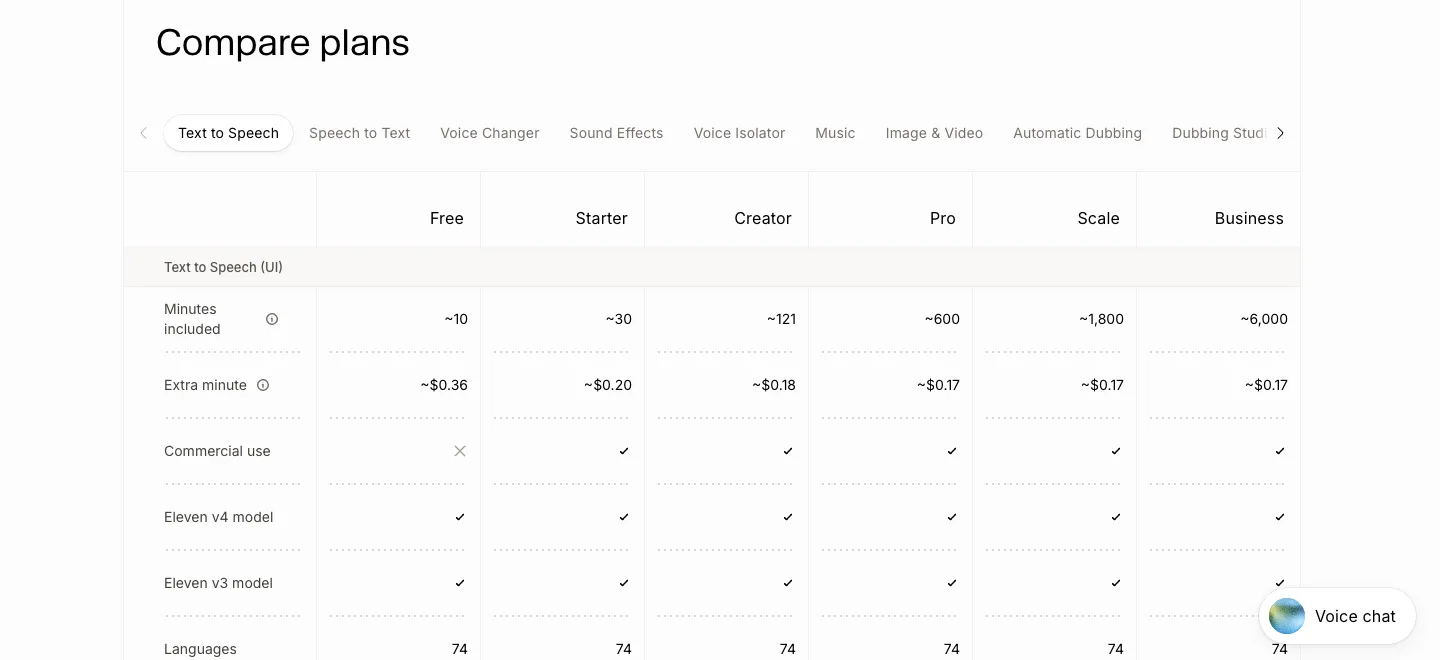The height and width of the screenshot is (660, 1440).
Task: Show more tabs with the right chevron
Action: tap(1280, 133)
